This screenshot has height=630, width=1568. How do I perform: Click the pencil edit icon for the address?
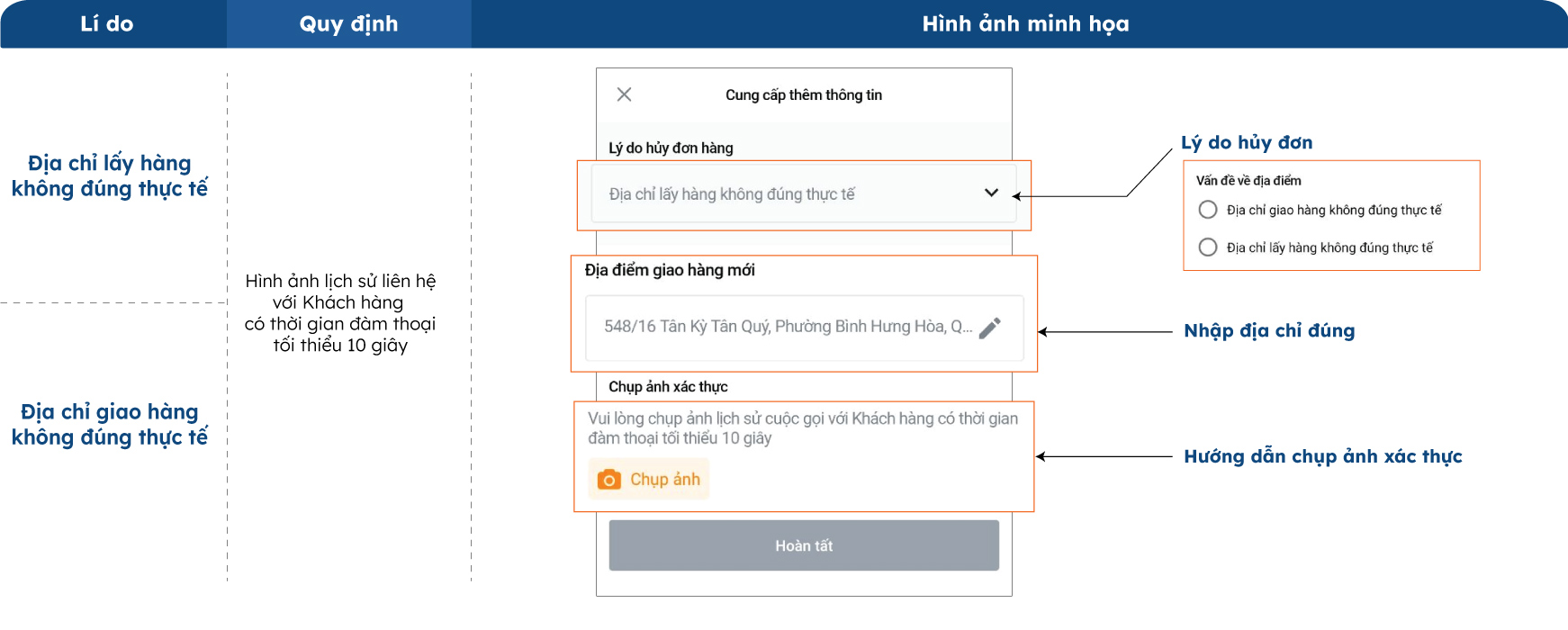tap(990, 328)
